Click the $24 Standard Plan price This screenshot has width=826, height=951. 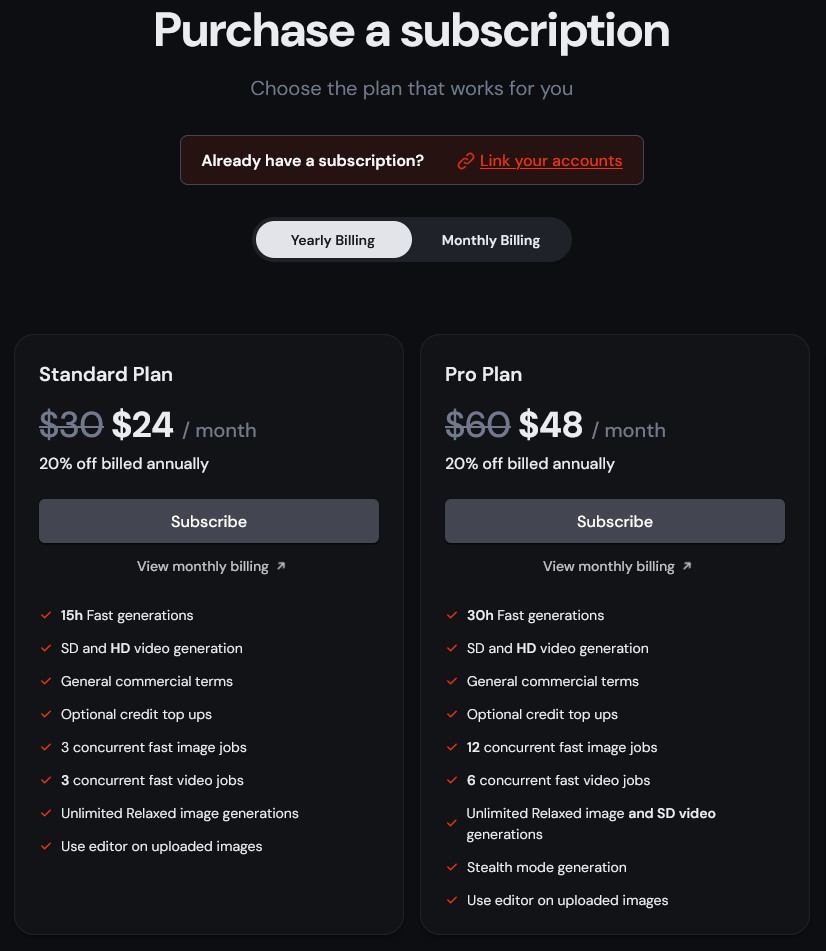point(143,426)
